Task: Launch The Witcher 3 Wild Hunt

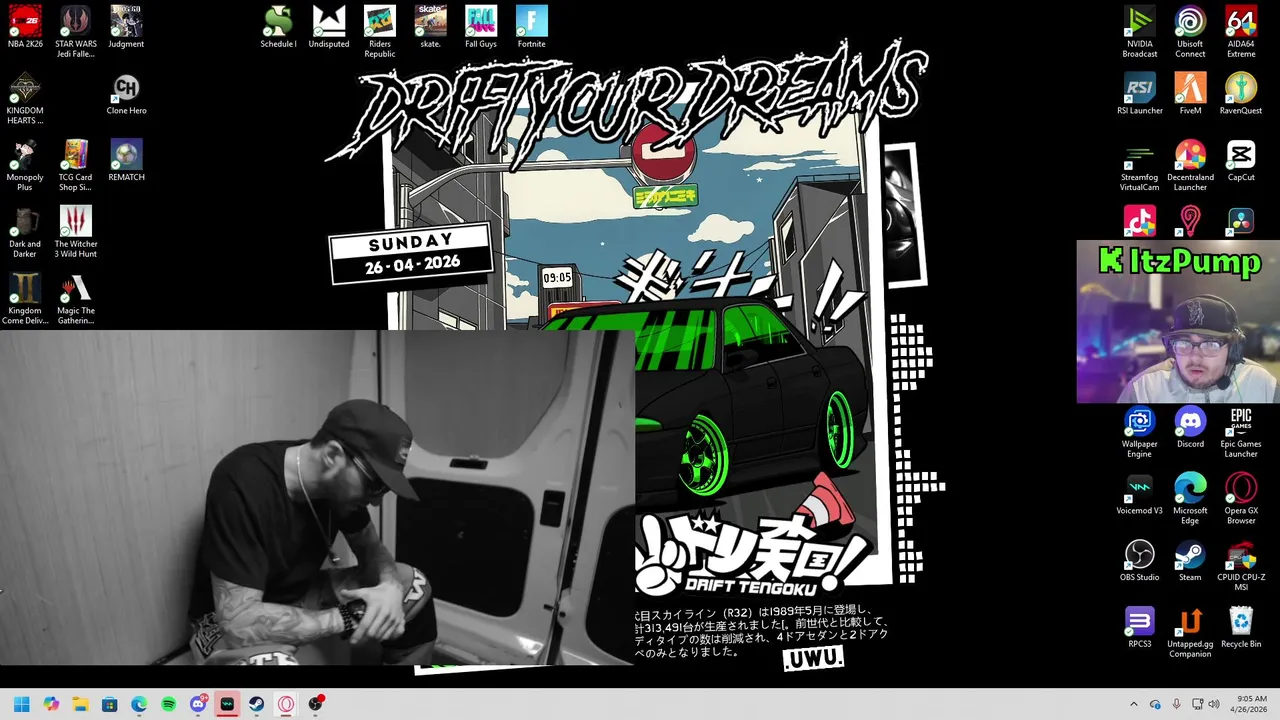Action: (76, 232)
